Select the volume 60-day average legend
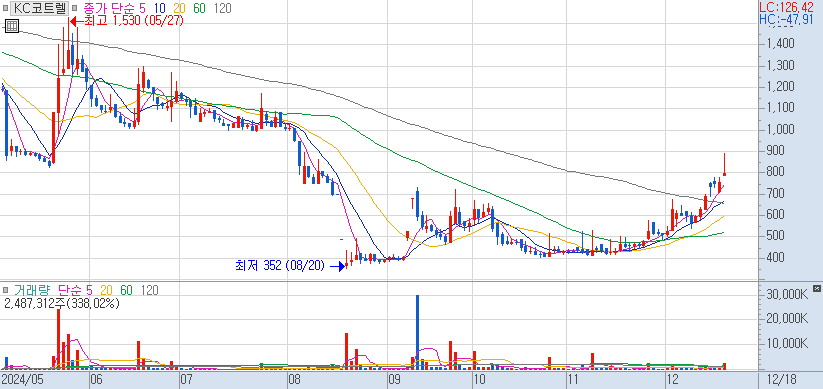823x389 pixels. pyautogui.click(x=126, y=290)
